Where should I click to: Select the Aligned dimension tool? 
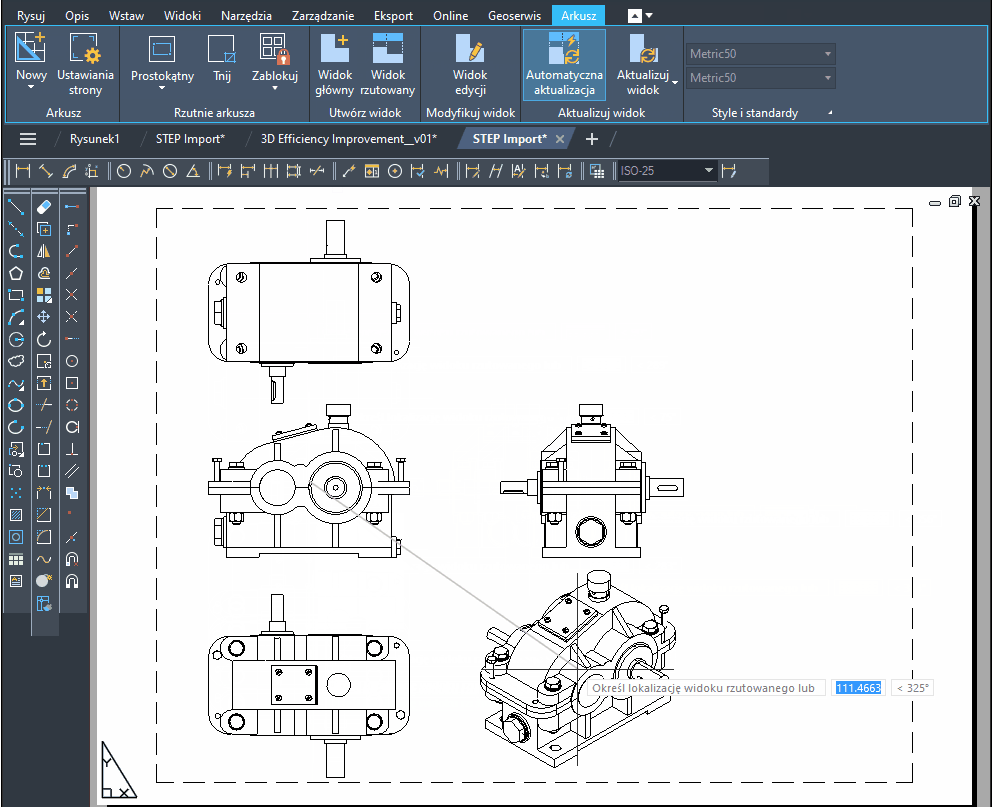pyautogui.click(x=46, y=171)
